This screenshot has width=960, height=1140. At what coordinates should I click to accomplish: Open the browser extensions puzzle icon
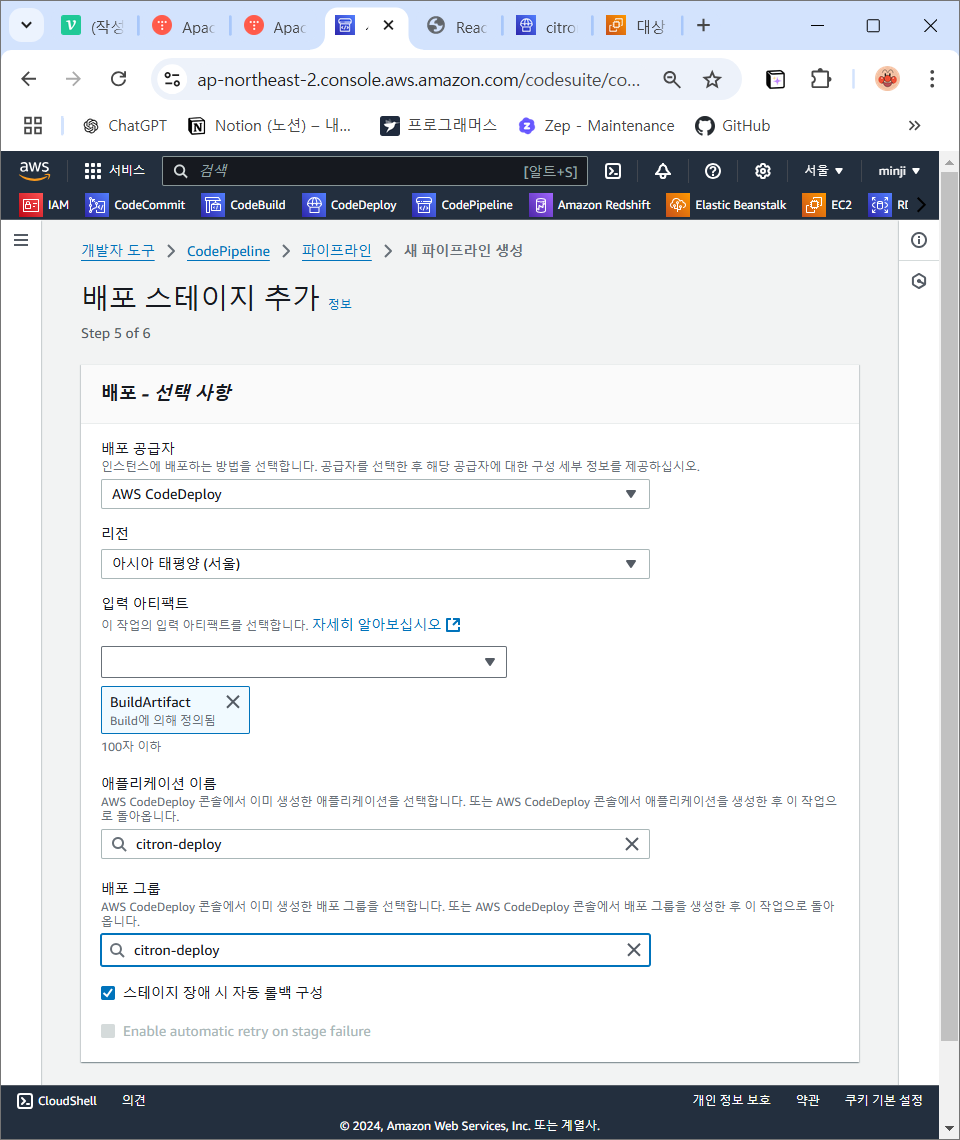820,79
